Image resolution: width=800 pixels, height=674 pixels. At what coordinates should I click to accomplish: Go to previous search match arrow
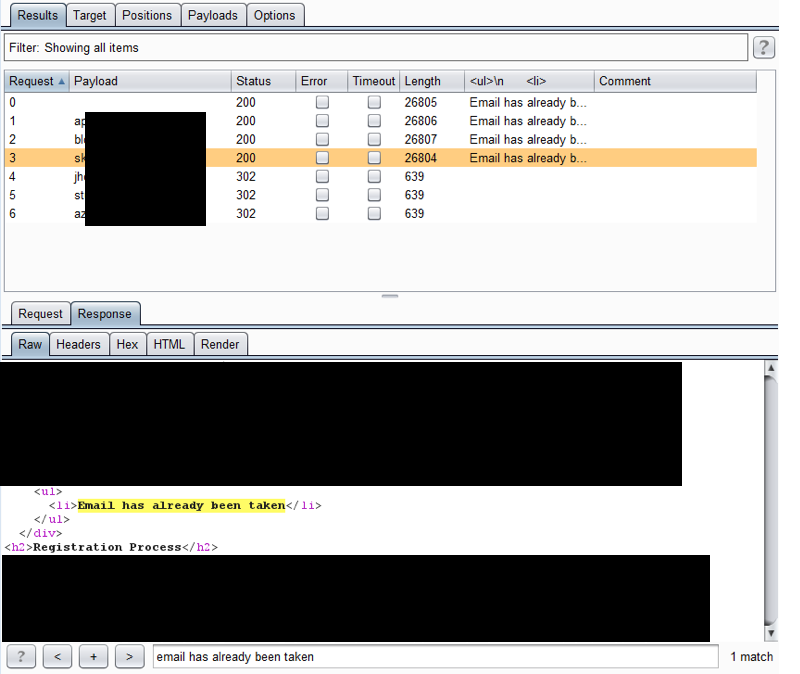pos(57,657)
